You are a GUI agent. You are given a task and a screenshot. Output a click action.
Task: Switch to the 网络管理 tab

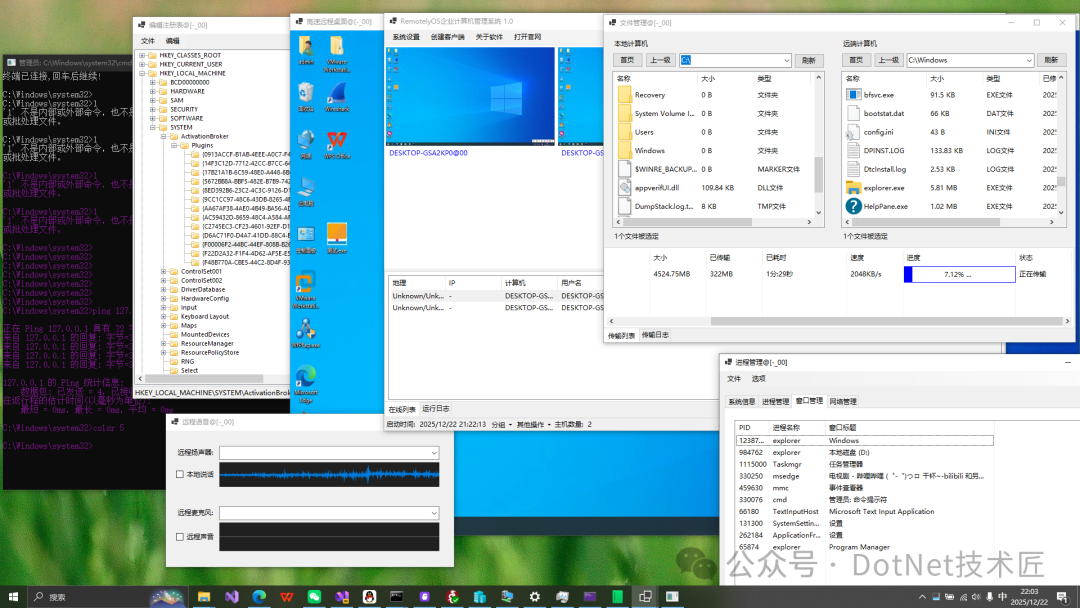coord(842,401)
